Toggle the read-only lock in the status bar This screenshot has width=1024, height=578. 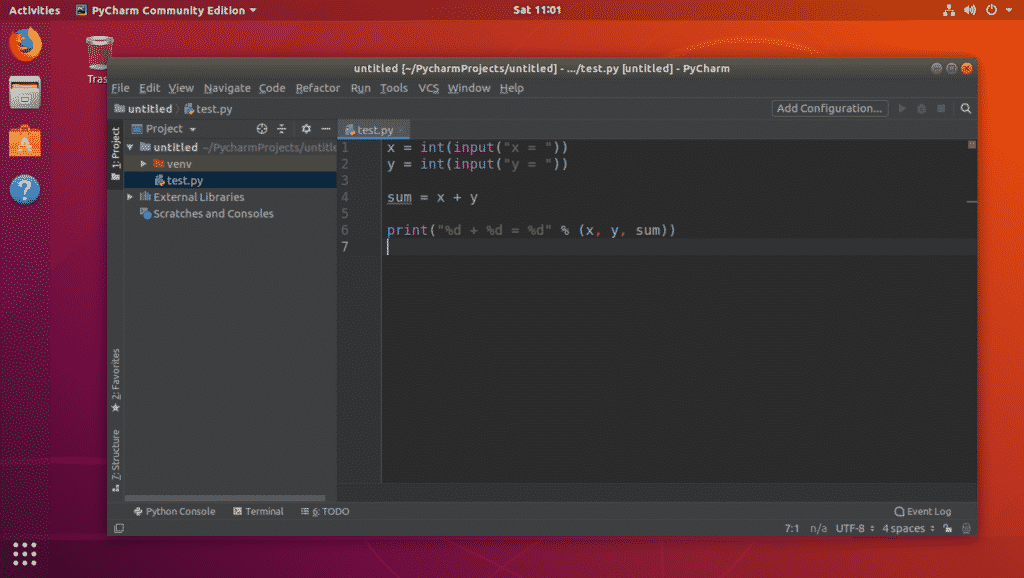point(947,528)
